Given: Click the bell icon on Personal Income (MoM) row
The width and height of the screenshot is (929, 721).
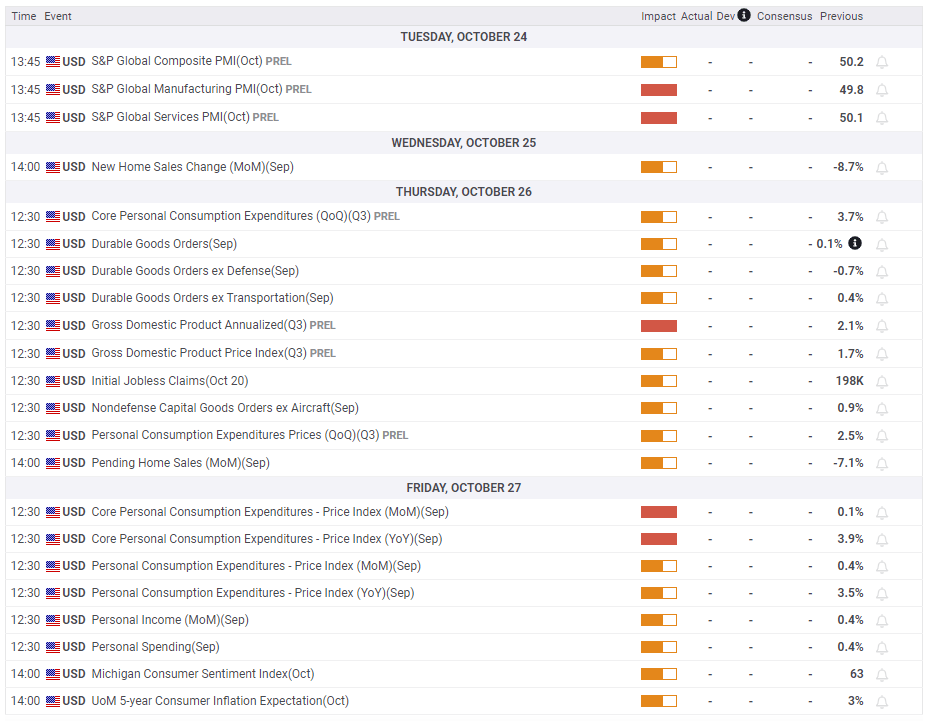Looking at the screenshot, I should (882, 620).
